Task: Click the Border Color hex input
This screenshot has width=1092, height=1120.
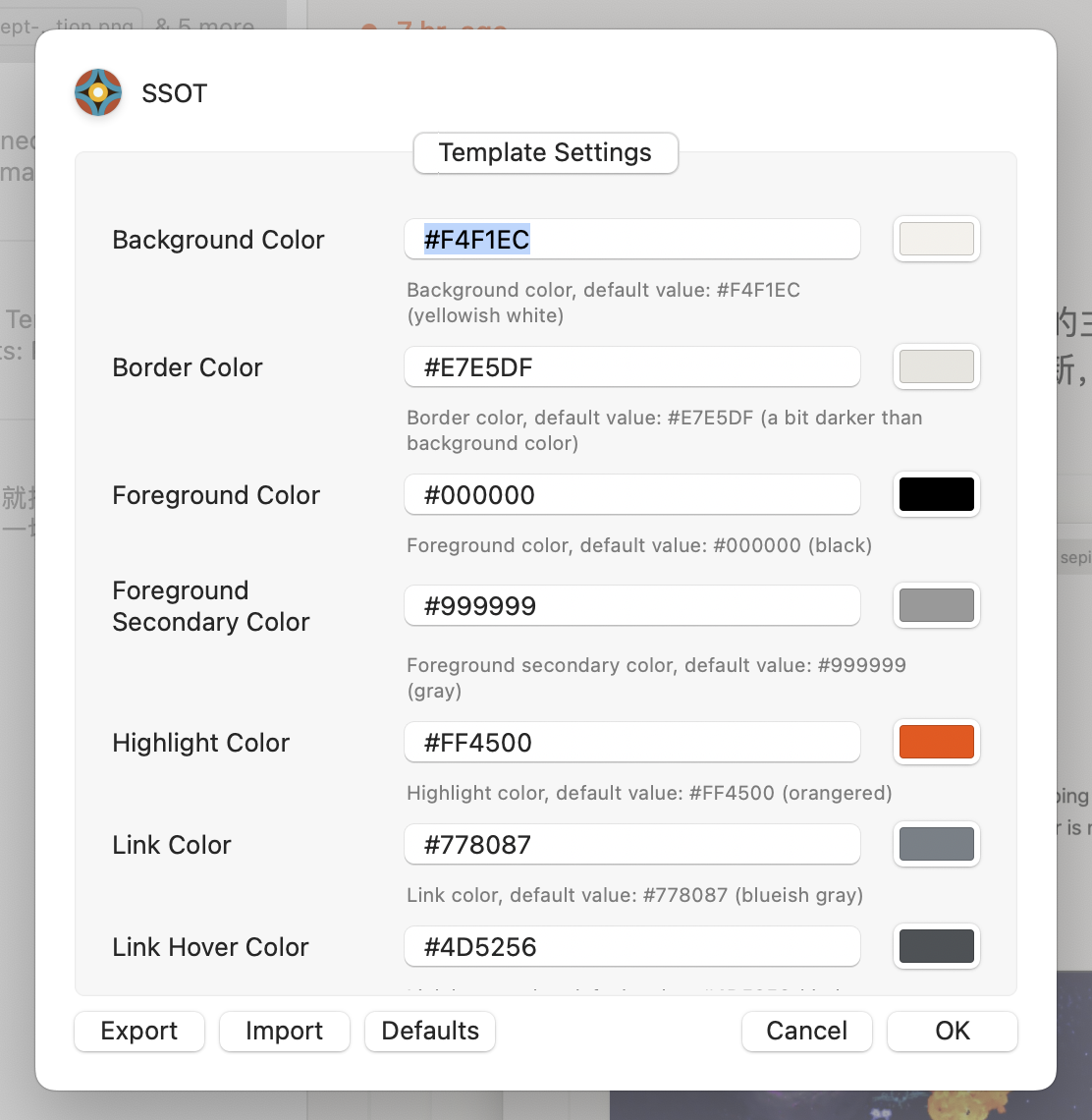Action: point(631,366)
